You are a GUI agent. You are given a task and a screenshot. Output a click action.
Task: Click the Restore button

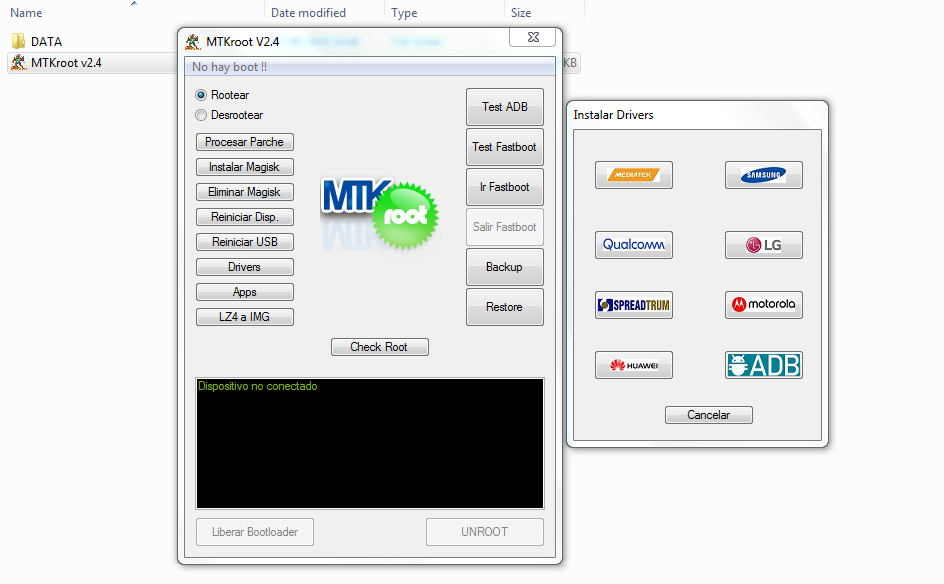pos(505,307)
